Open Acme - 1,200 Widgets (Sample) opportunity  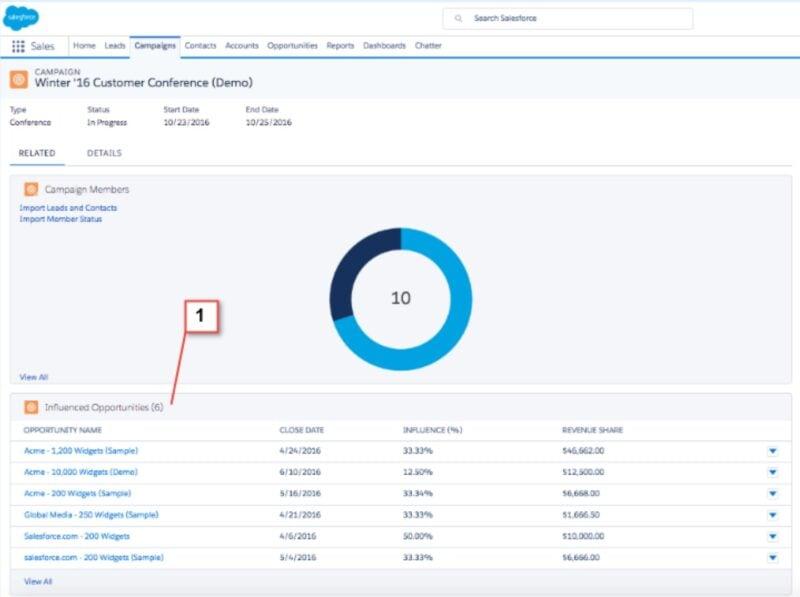point(81,451)
